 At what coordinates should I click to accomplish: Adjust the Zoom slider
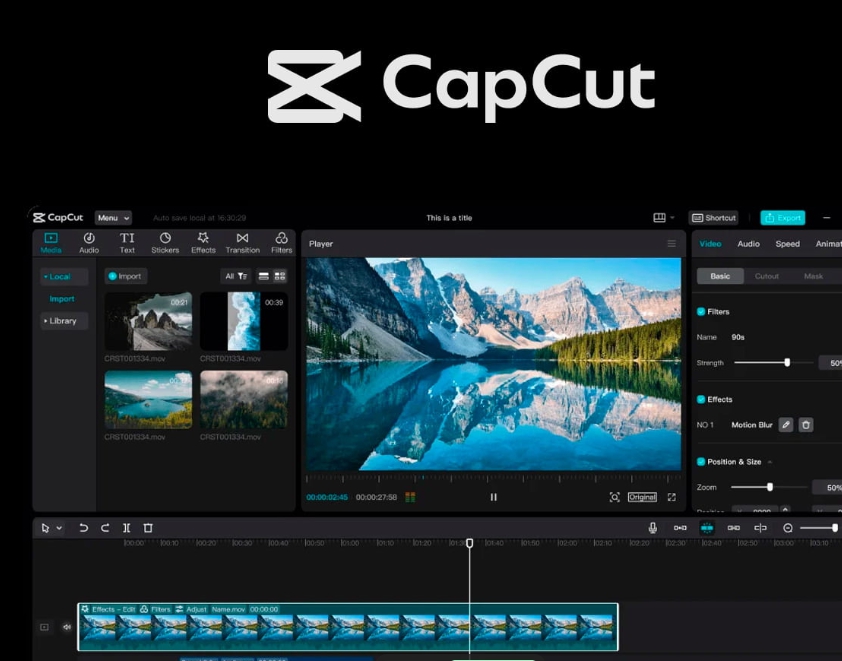769,487
